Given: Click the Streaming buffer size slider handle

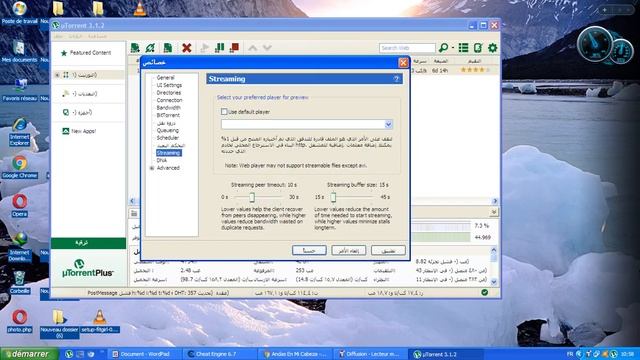Looking at the screenshot, I should (333, 198).
